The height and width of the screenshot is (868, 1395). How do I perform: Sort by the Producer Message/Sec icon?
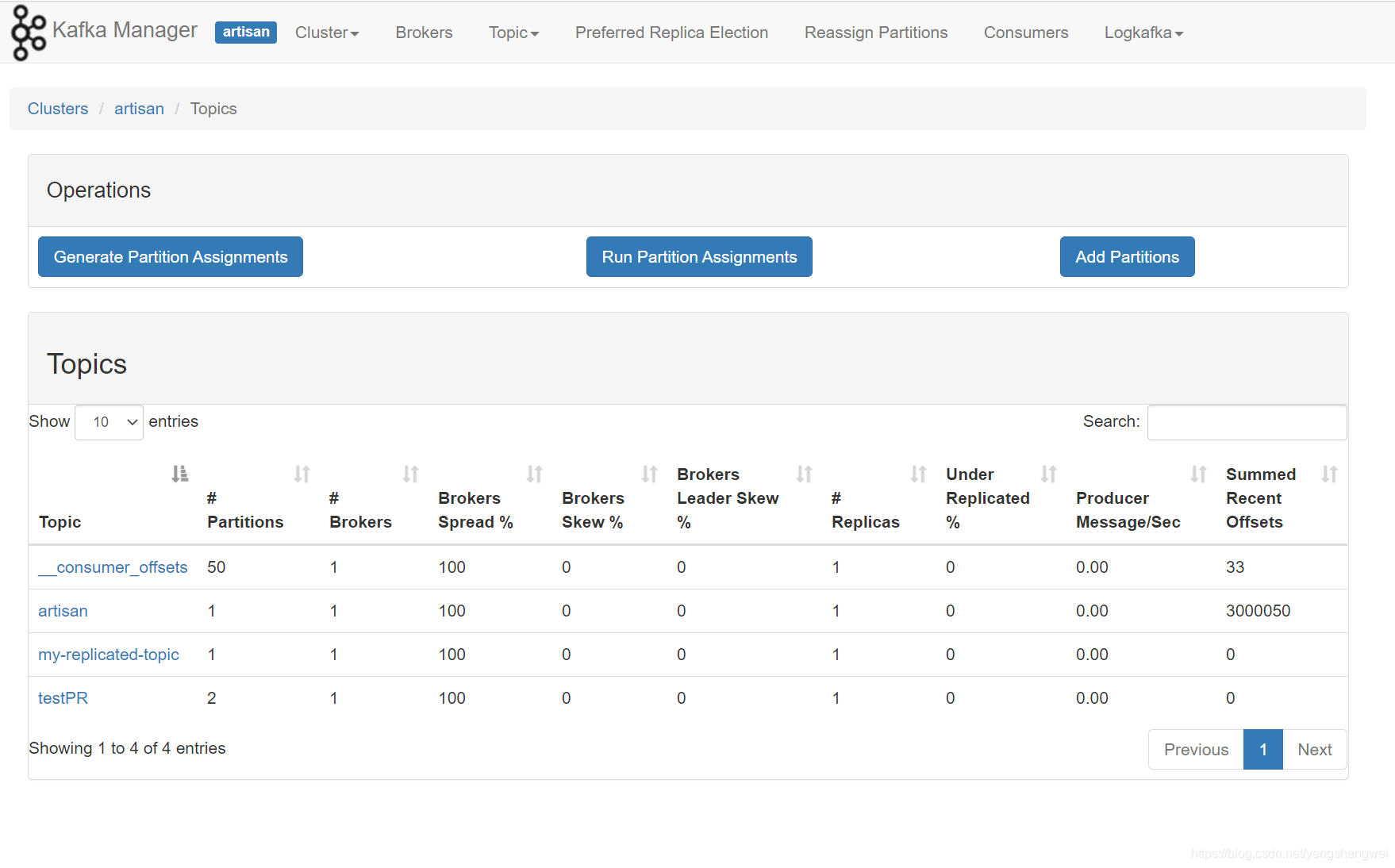coord(1198,474)
